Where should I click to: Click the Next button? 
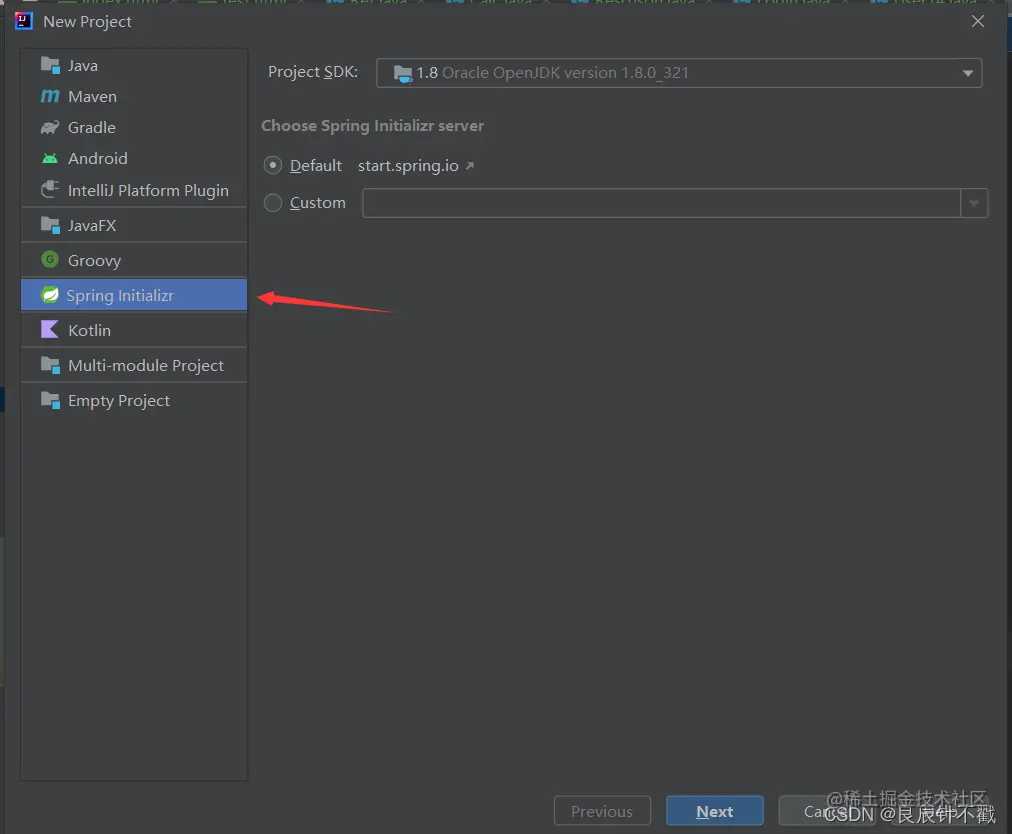click(x=714, y=811)
